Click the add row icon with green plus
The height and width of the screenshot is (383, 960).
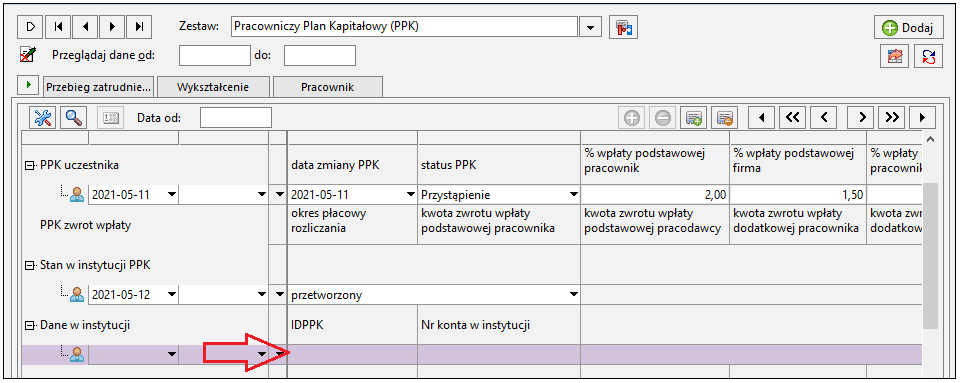point(694,117)
